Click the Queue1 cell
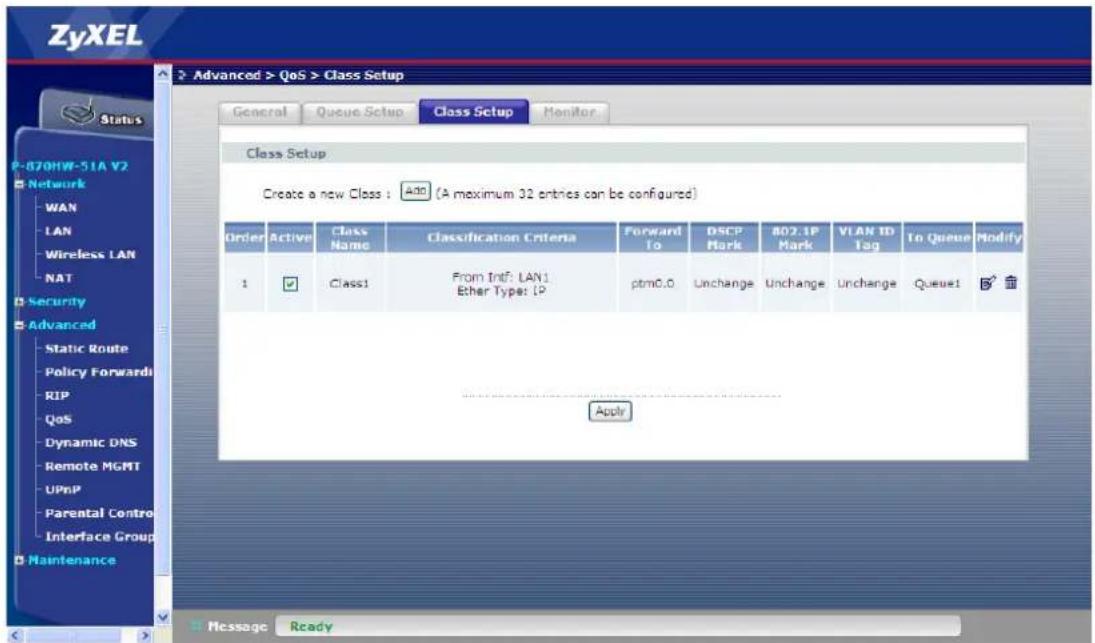 pyautogui.click(x=937, y=283)
